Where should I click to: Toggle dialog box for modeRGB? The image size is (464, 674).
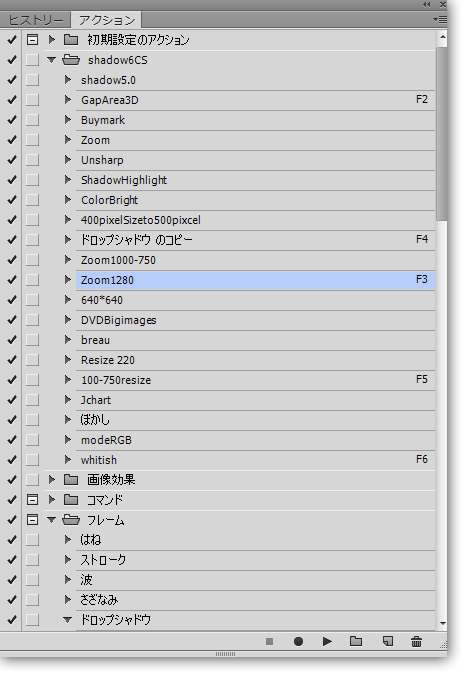click(x=32, y=440)
